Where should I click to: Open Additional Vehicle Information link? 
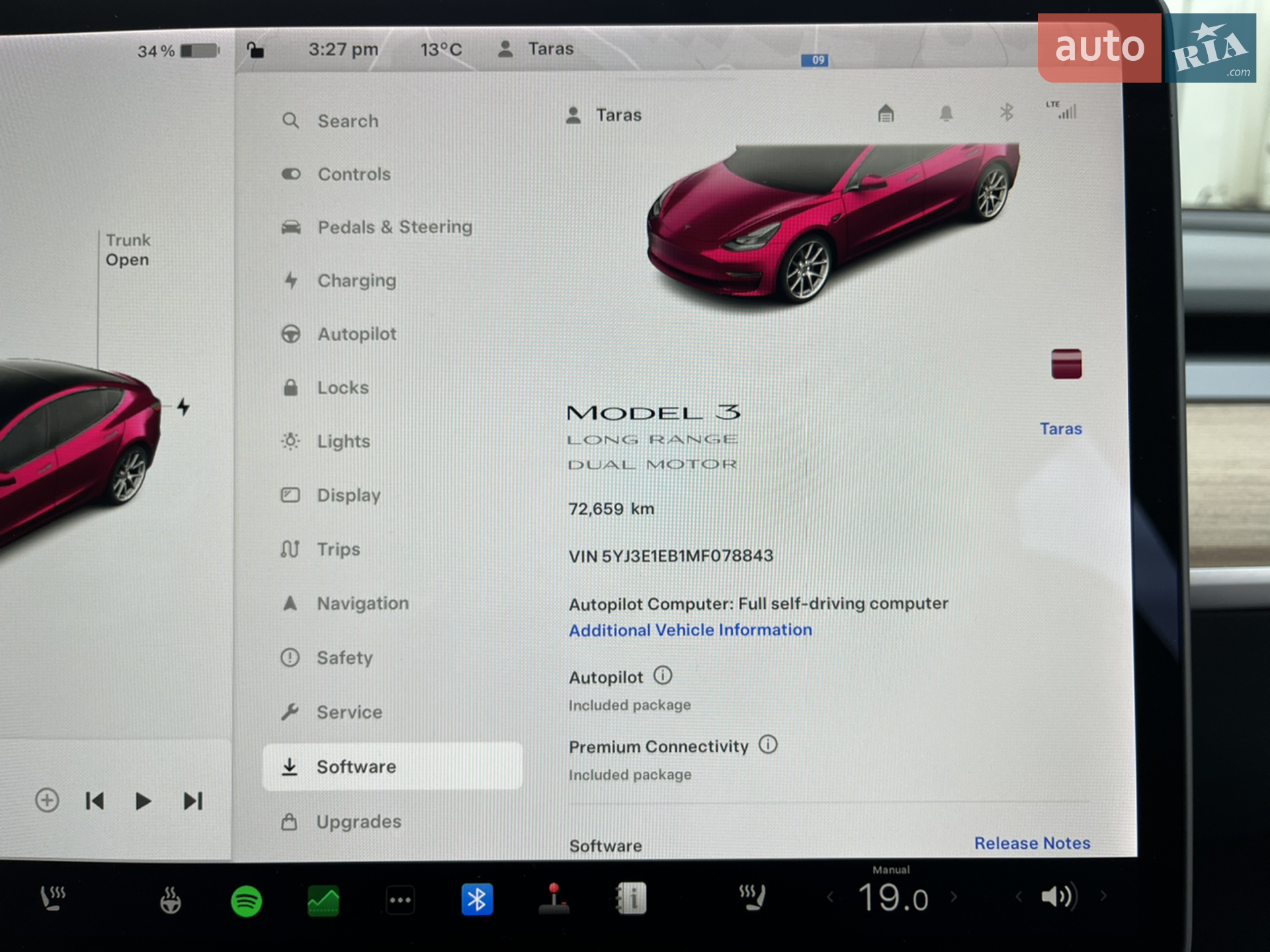(691, 630)
